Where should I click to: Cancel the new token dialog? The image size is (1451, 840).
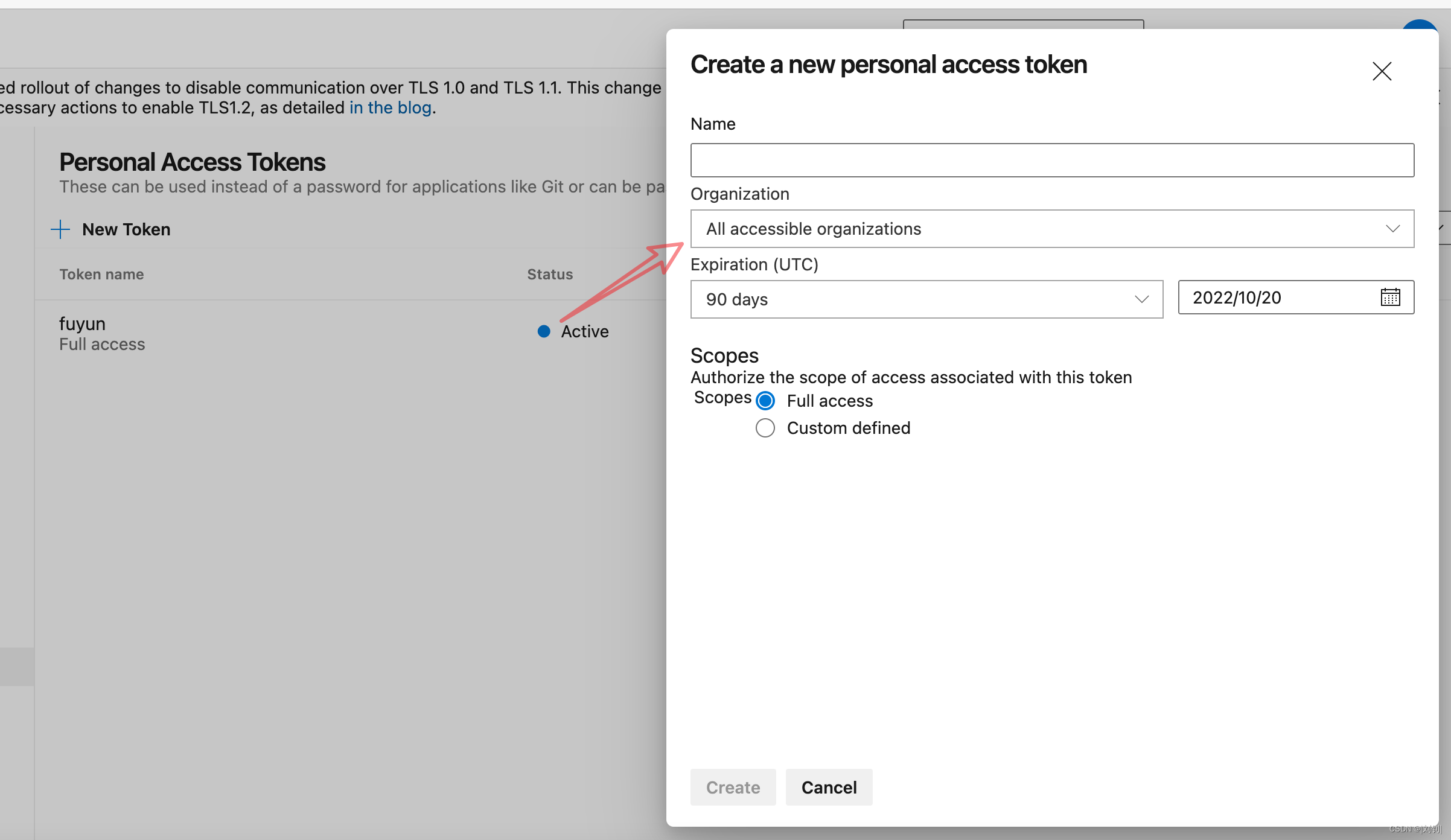[829, 787]
